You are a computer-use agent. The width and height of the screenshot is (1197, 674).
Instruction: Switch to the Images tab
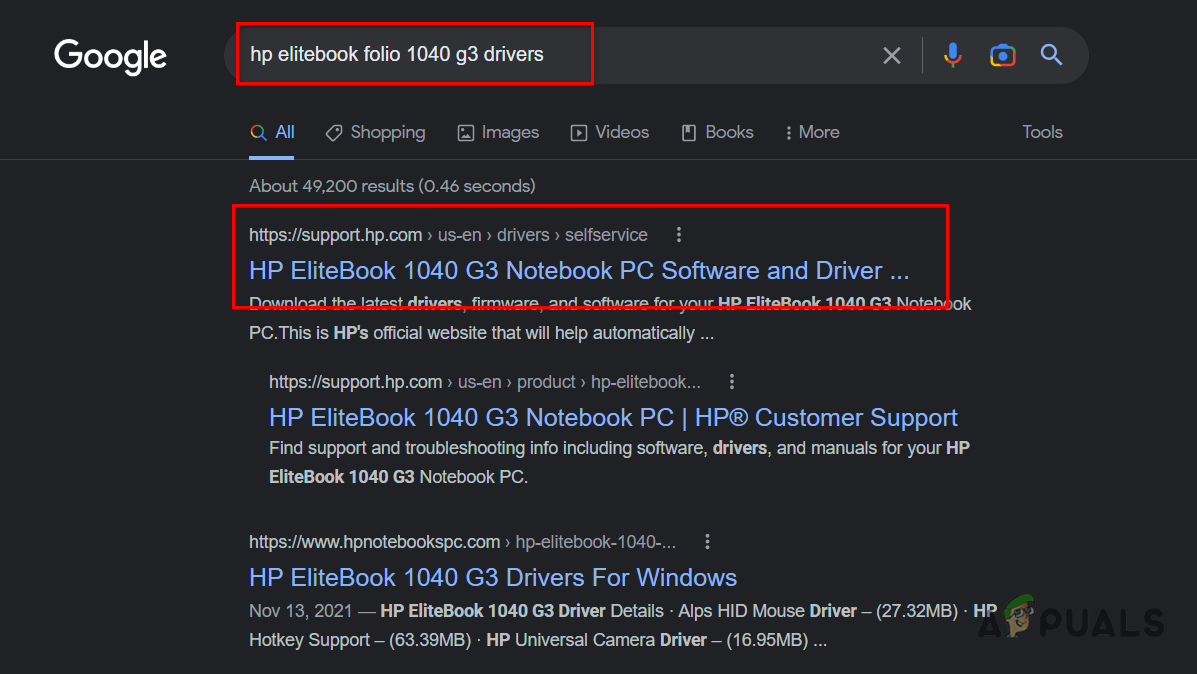point(498,132)
